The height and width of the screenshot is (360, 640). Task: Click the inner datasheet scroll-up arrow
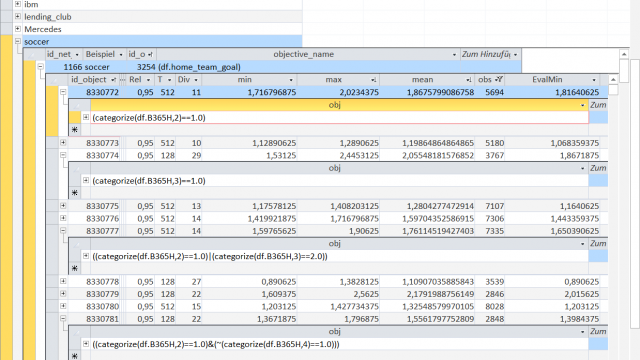[x=613, y=80]
